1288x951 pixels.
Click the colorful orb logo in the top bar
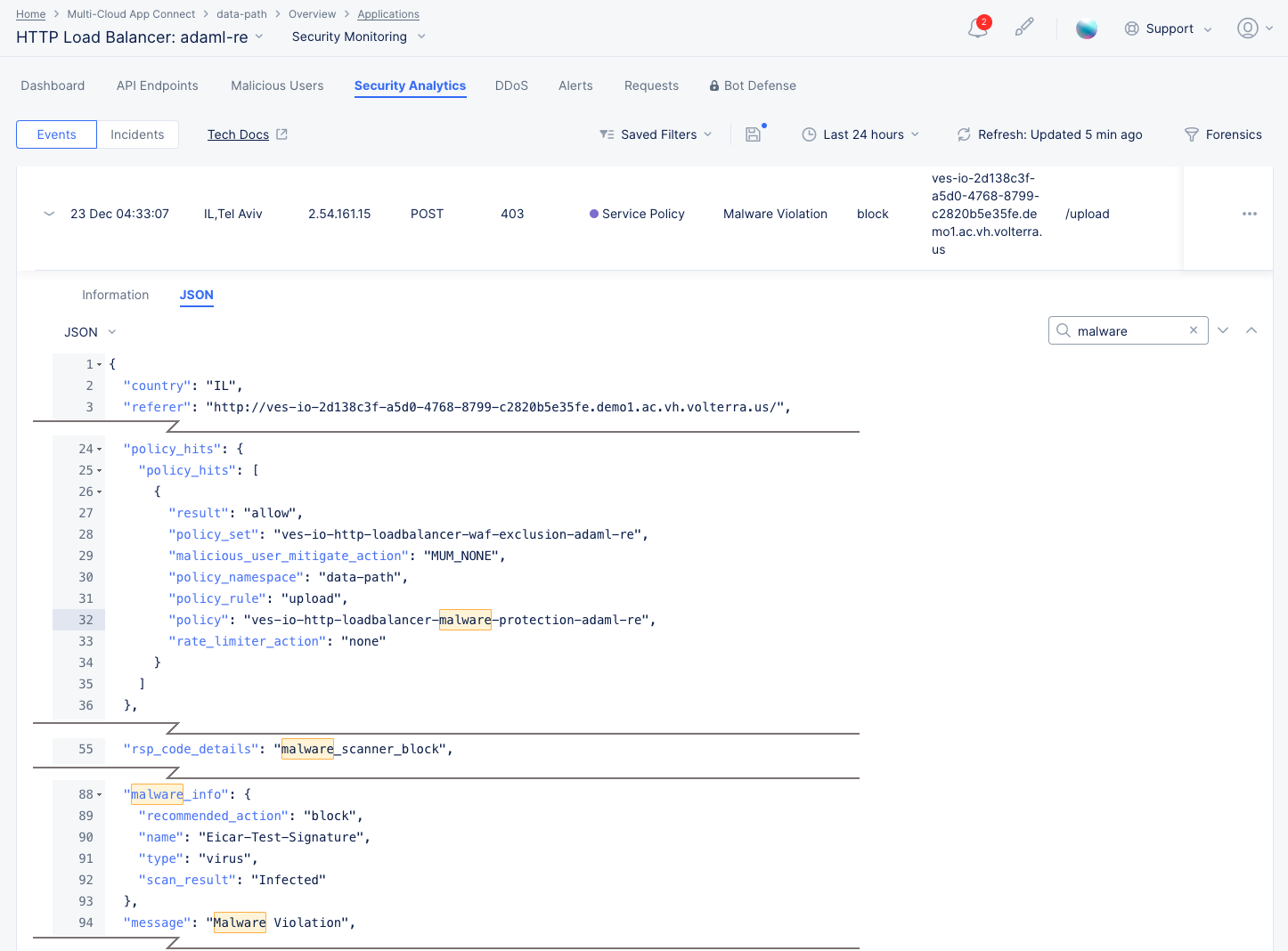coord(1087,28)
